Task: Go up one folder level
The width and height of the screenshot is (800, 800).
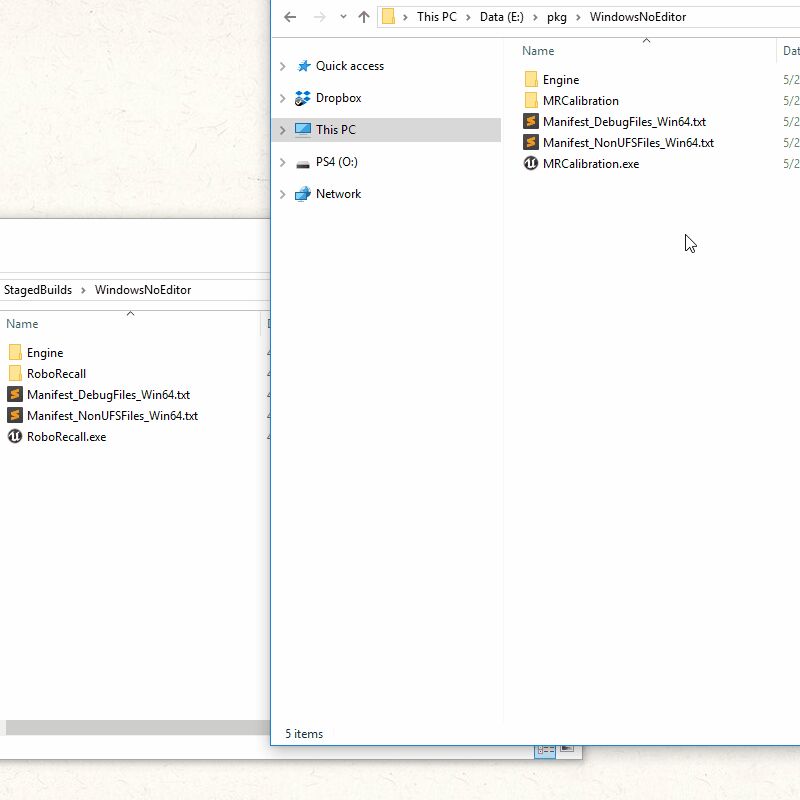Action: click(364, 17)
